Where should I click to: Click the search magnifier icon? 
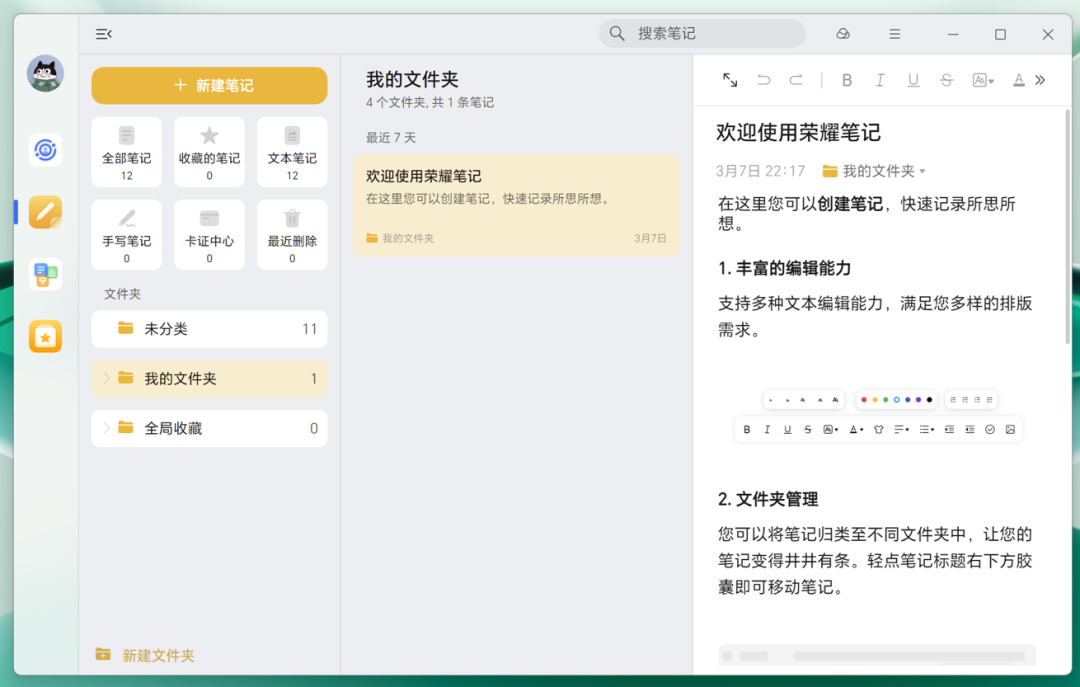617,33
